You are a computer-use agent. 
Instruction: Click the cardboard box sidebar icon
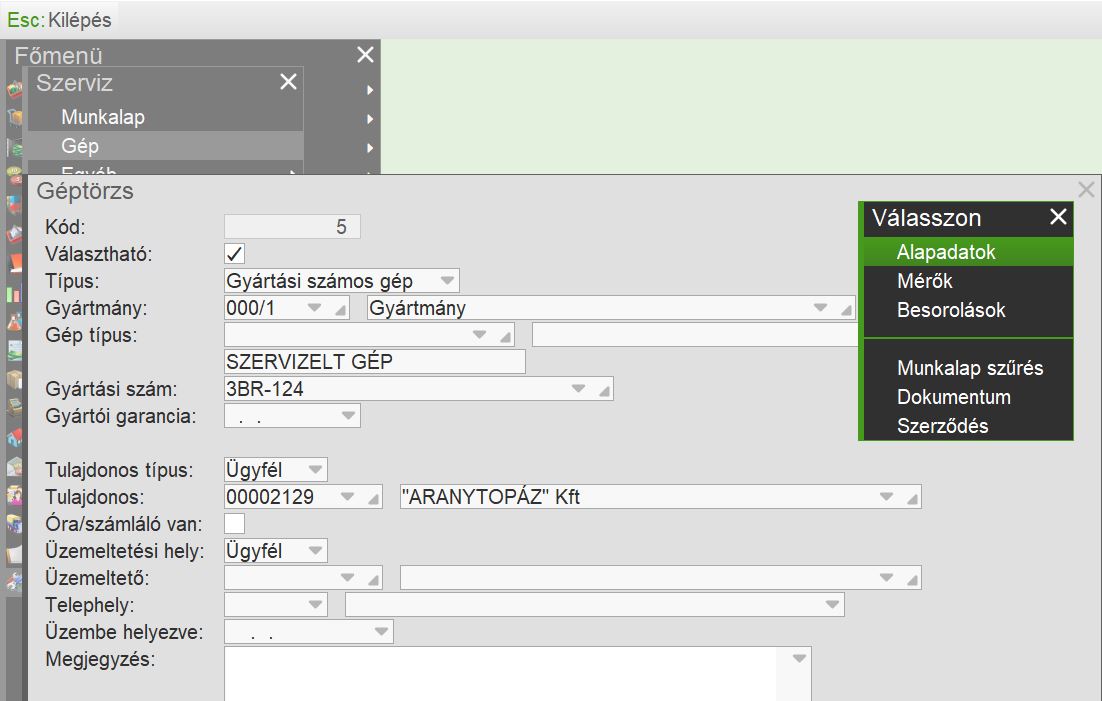pyautogui.click(x=14, y=379)
